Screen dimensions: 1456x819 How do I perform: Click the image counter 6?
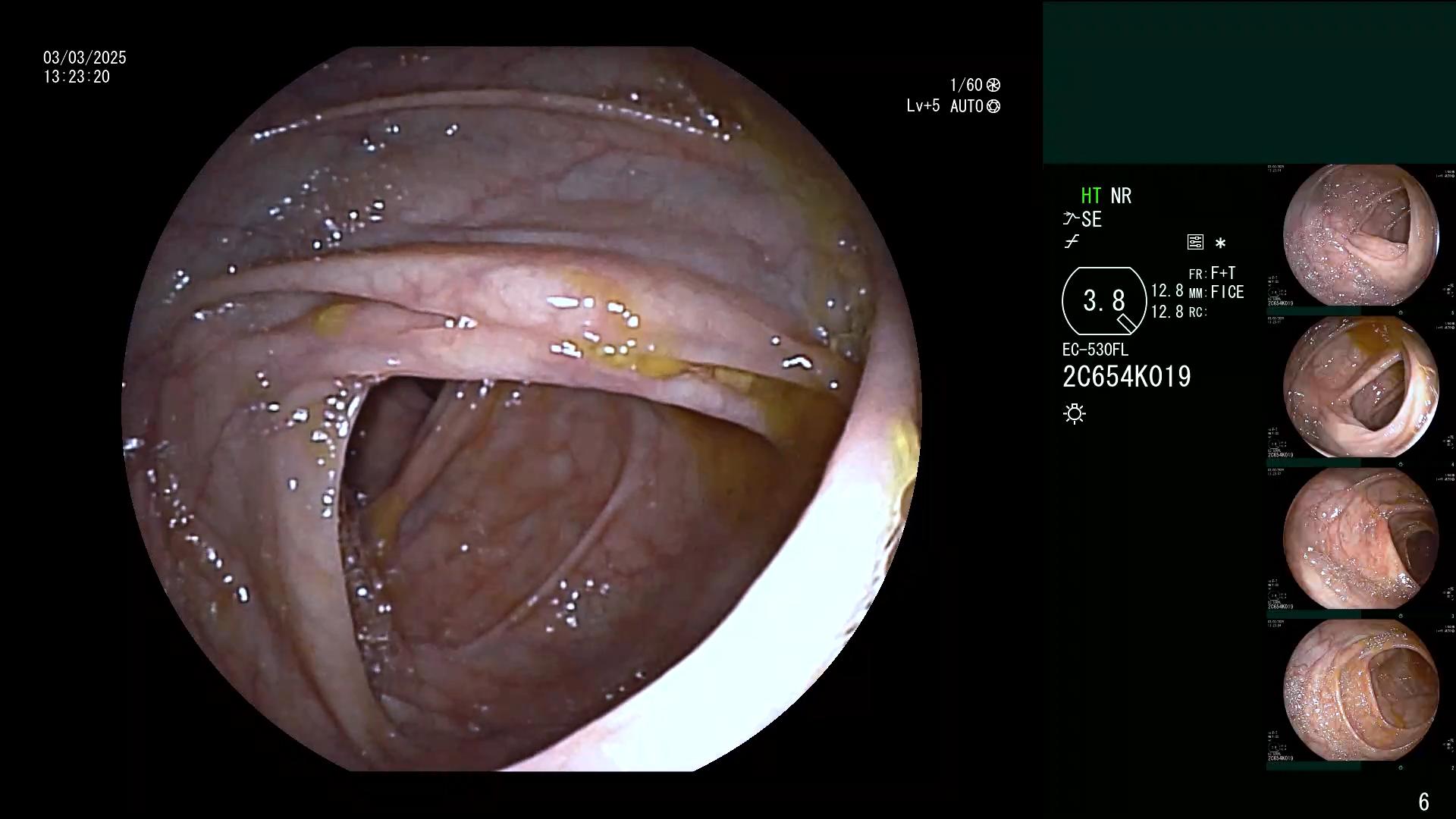coord(1423,802)
